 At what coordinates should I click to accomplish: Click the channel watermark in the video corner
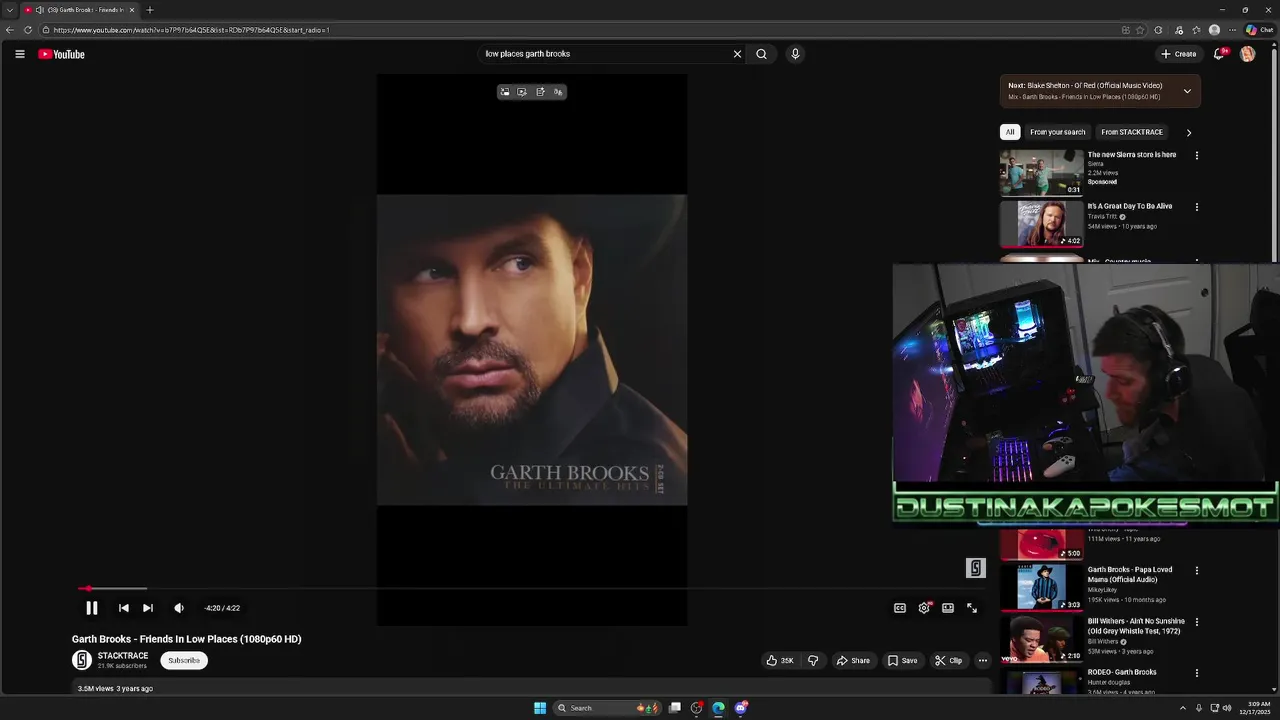(x=976, y=568)
